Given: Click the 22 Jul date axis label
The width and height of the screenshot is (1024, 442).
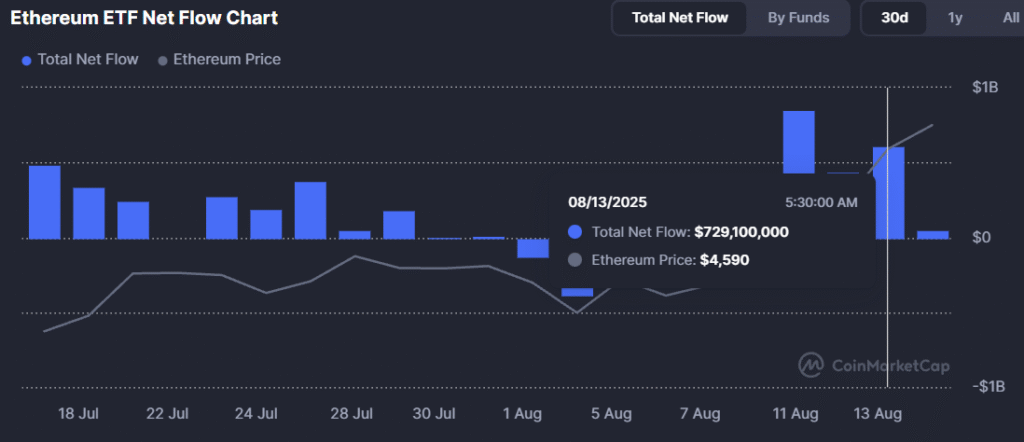Looking at the screenshot, I should 167,413.
